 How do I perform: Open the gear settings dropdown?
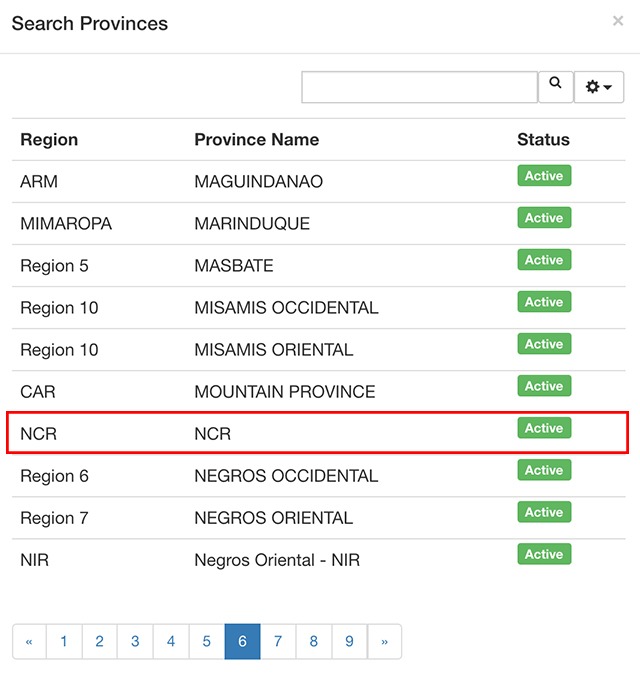pyautogui.click(x=599, y=87)
